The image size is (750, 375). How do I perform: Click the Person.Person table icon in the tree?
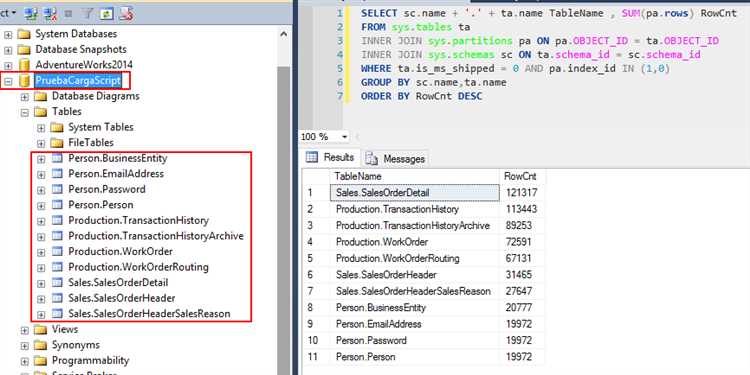pos(57,205)
